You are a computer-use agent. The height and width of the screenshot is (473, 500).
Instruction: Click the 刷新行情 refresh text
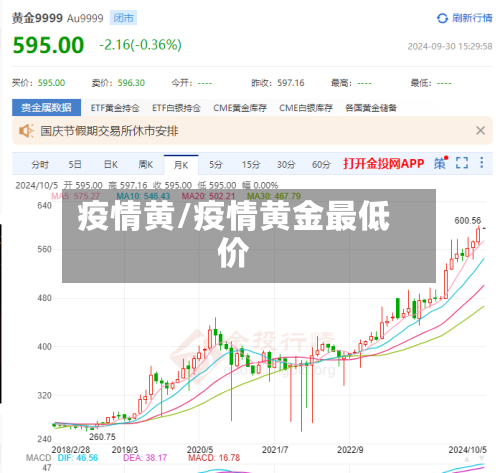(x=472, y=18)
